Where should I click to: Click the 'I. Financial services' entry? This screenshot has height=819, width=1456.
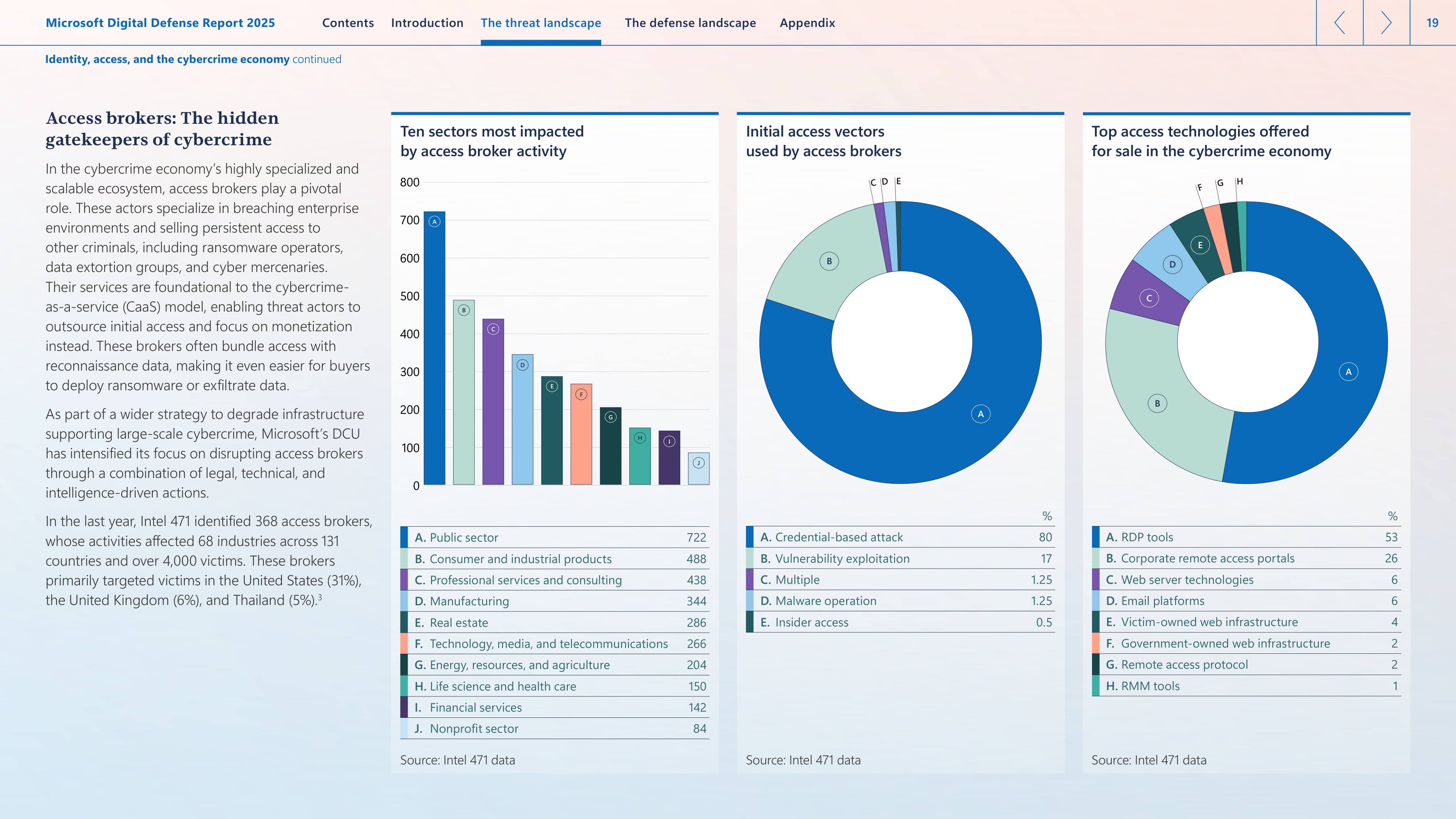tap(554, 708)
